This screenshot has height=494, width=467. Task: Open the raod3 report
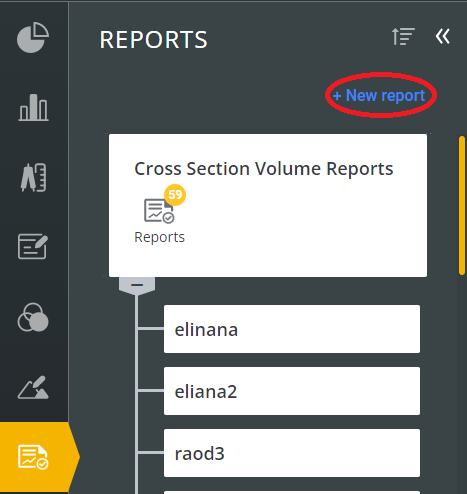point(292,453)
